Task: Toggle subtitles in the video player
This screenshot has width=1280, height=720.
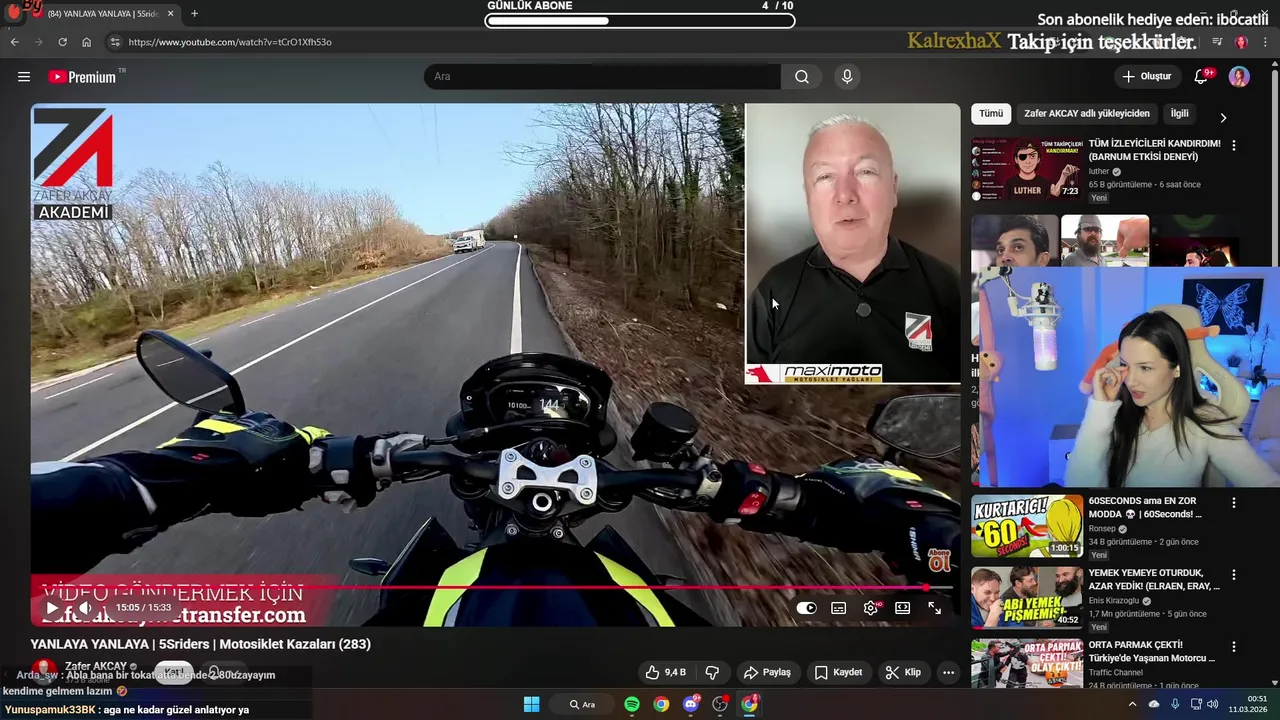Action: tap(839, 608)
